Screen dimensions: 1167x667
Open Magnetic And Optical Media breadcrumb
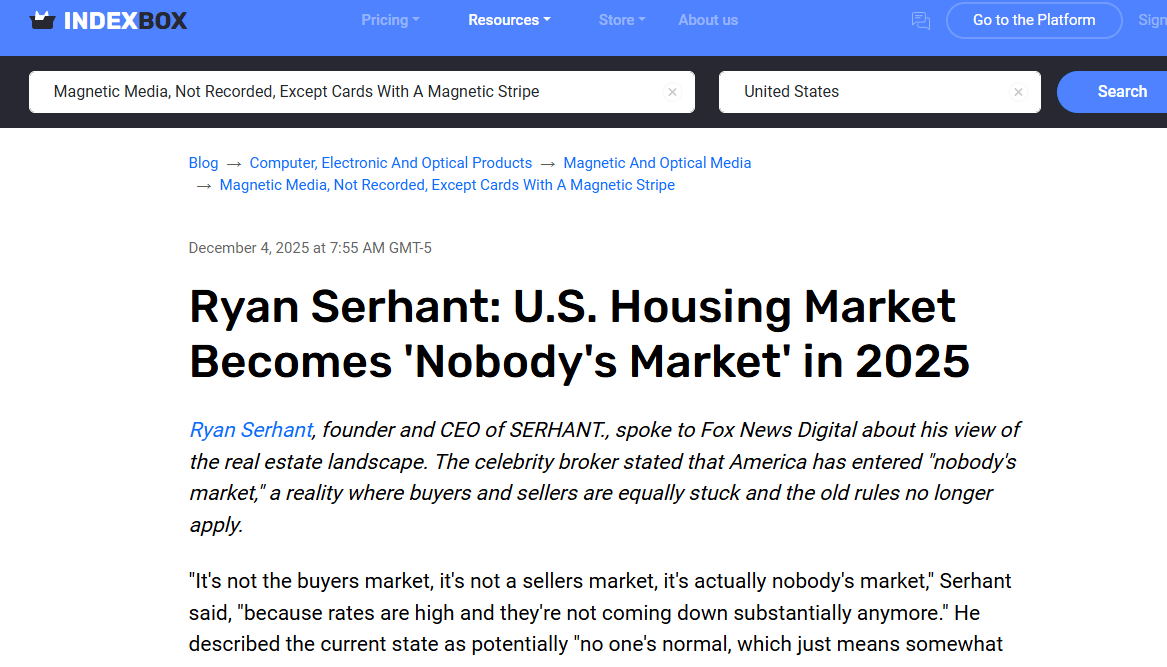tap(657, 163)
